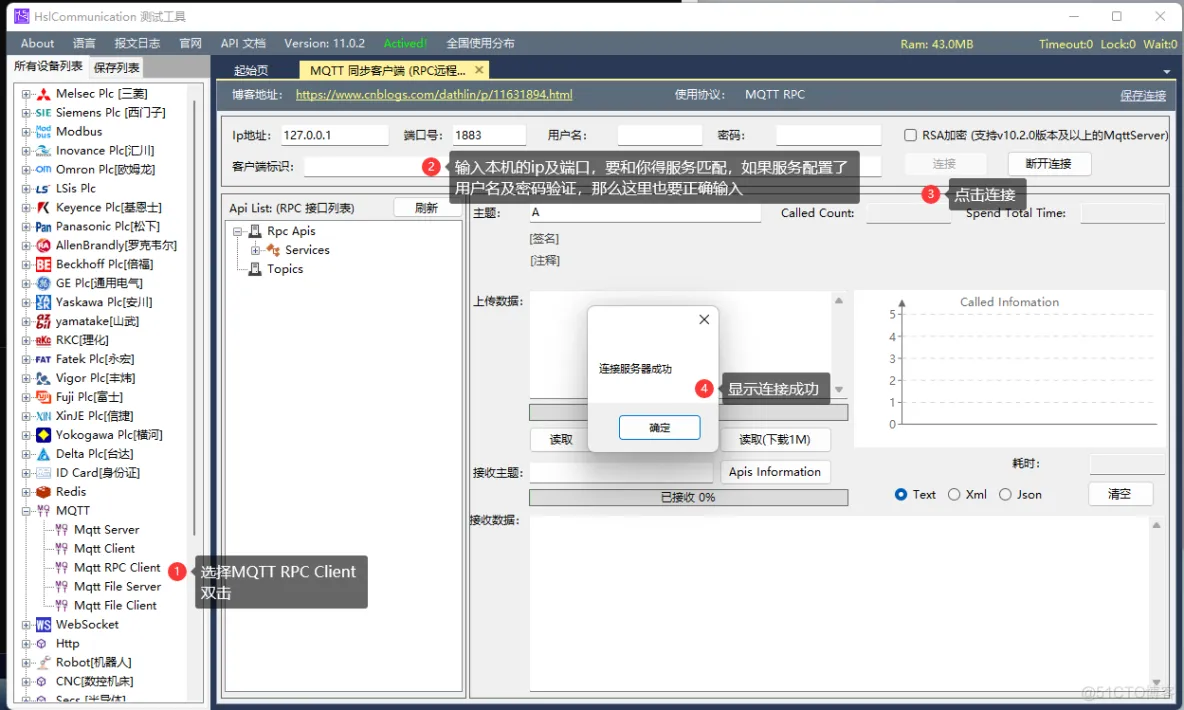
Task: Open the About menu
Action: (x=37, y=43)
